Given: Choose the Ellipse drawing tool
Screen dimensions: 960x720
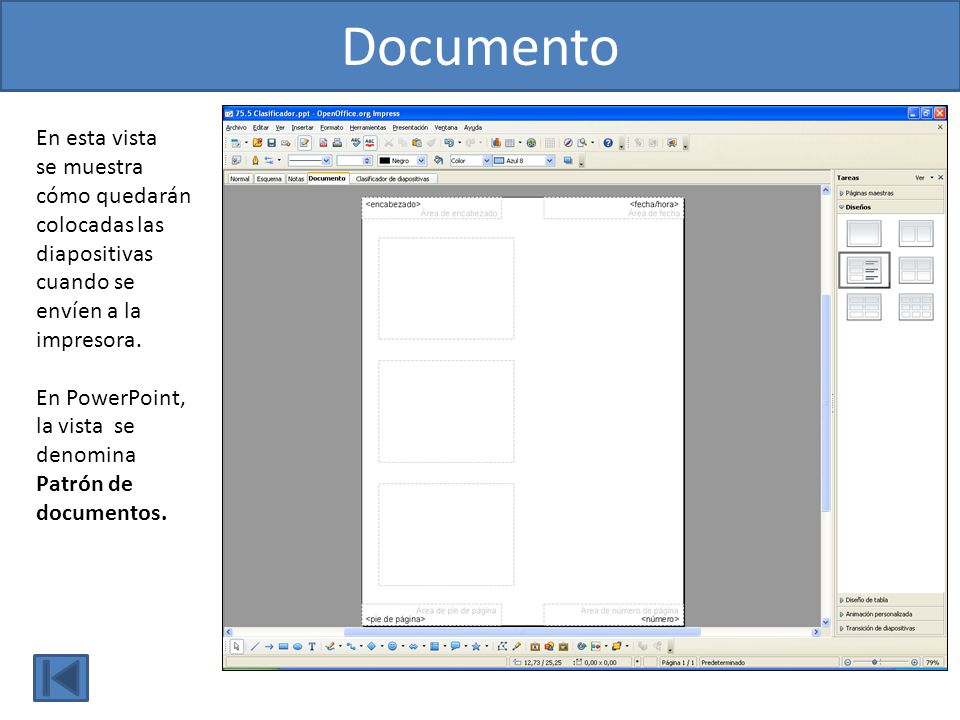Looking at the screenshot, I should 298,647.
